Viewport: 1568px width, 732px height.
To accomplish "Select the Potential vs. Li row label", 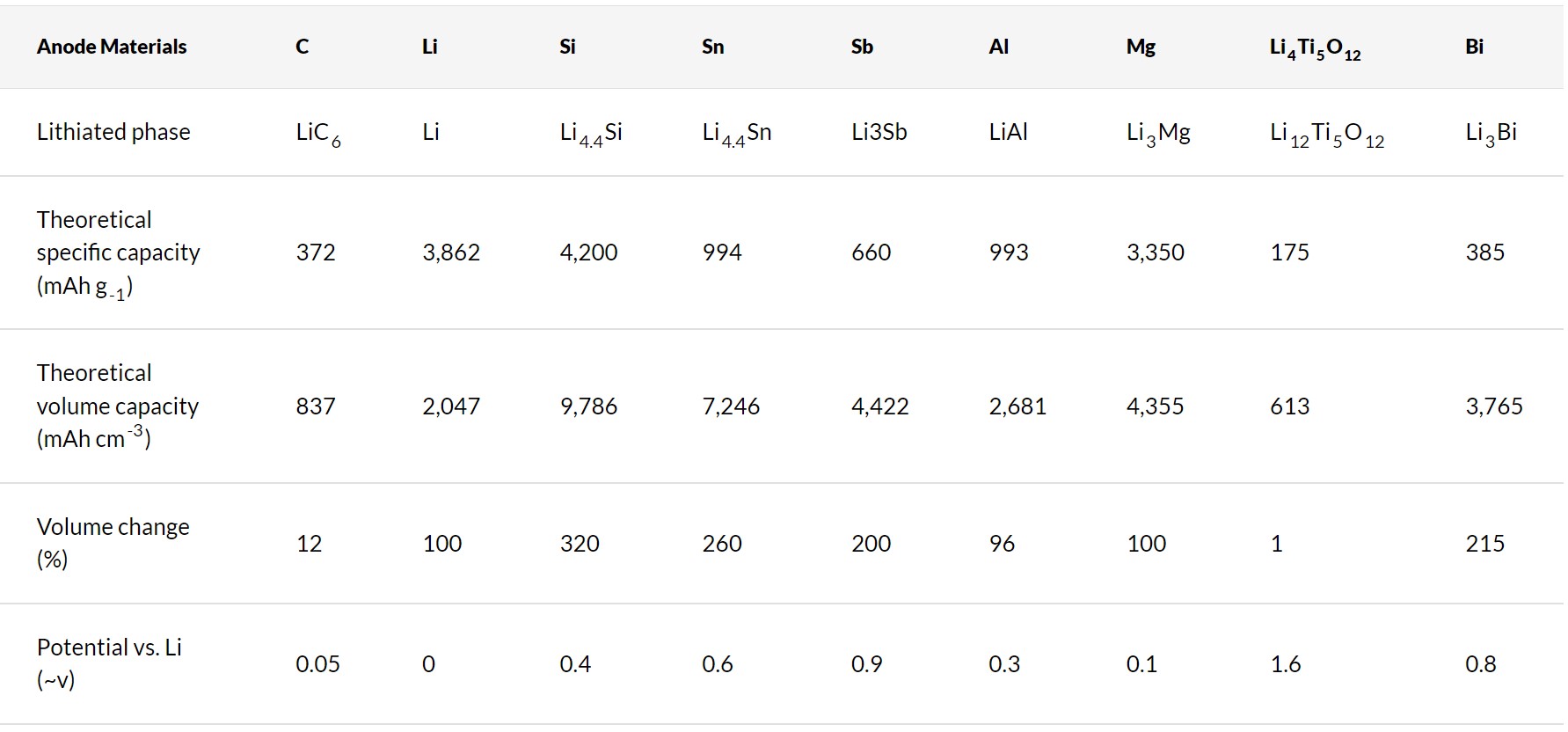I will click(109, 663).
